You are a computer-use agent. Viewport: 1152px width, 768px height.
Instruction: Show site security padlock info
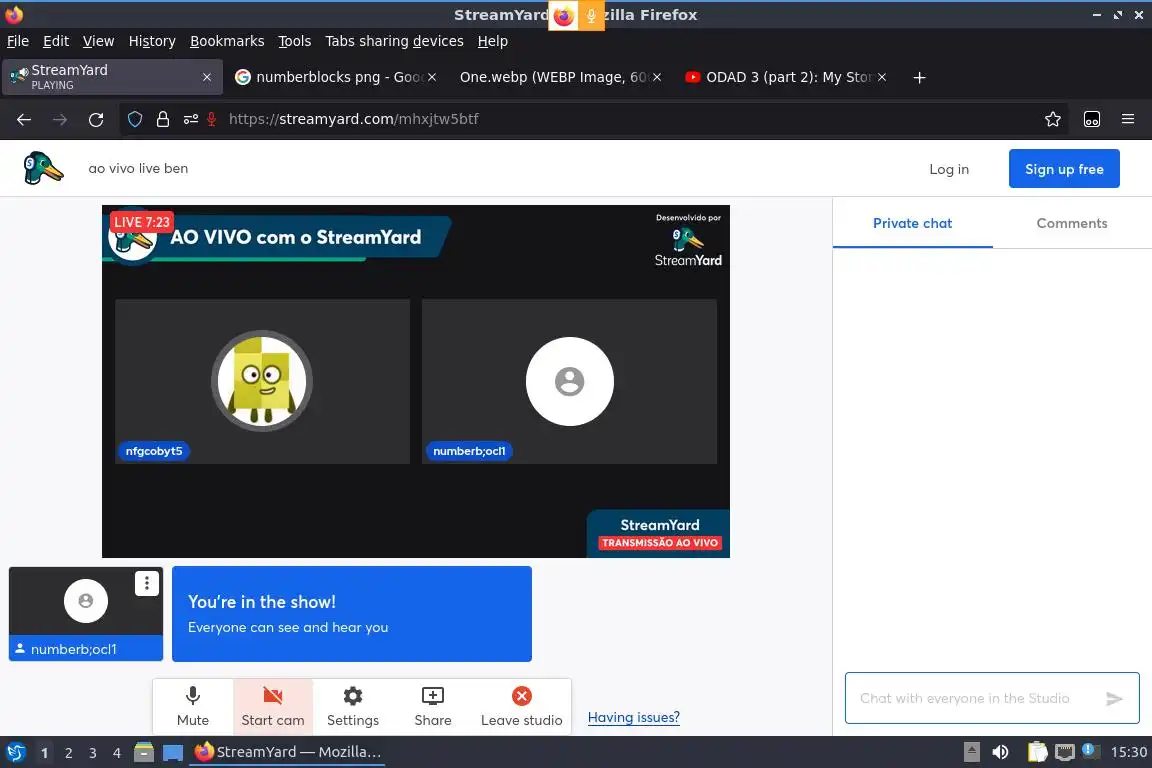163,119
